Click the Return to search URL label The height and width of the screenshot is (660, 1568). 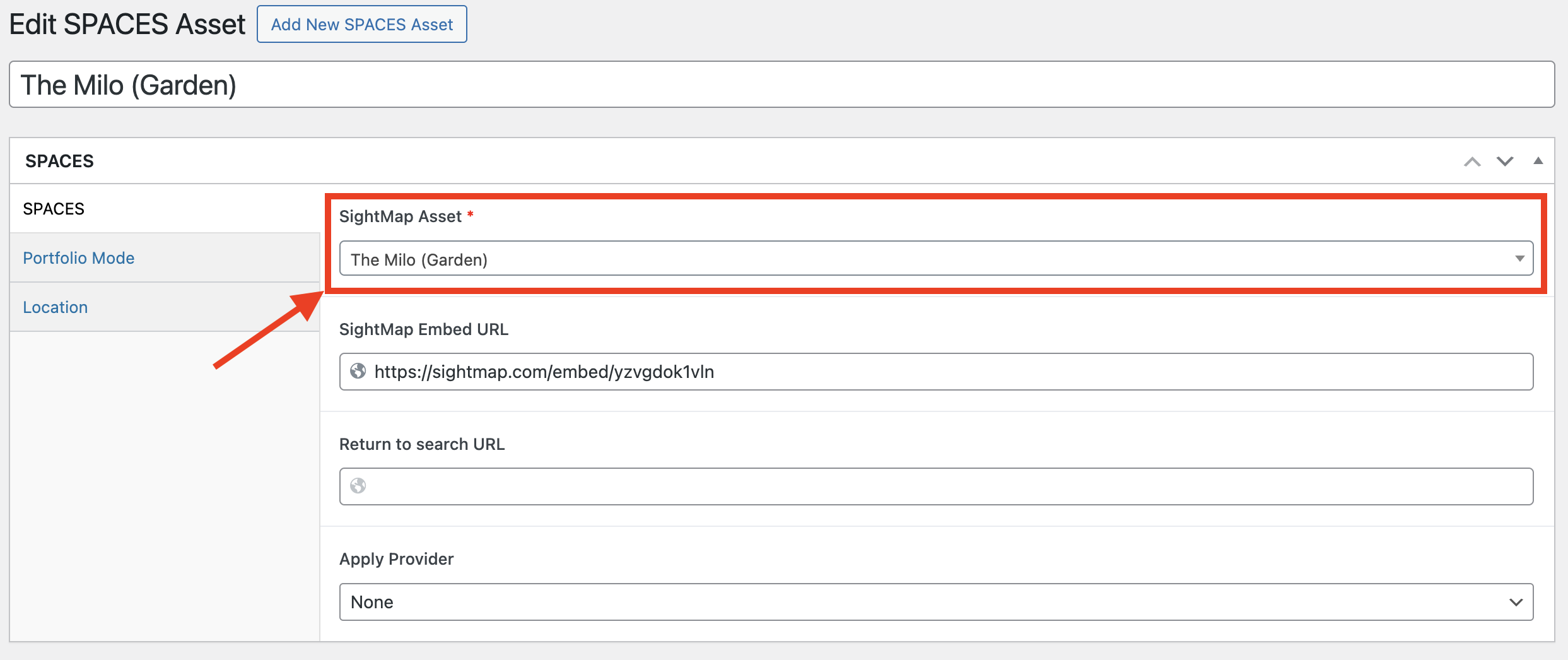pyautogui.click(x=422, y=444)
